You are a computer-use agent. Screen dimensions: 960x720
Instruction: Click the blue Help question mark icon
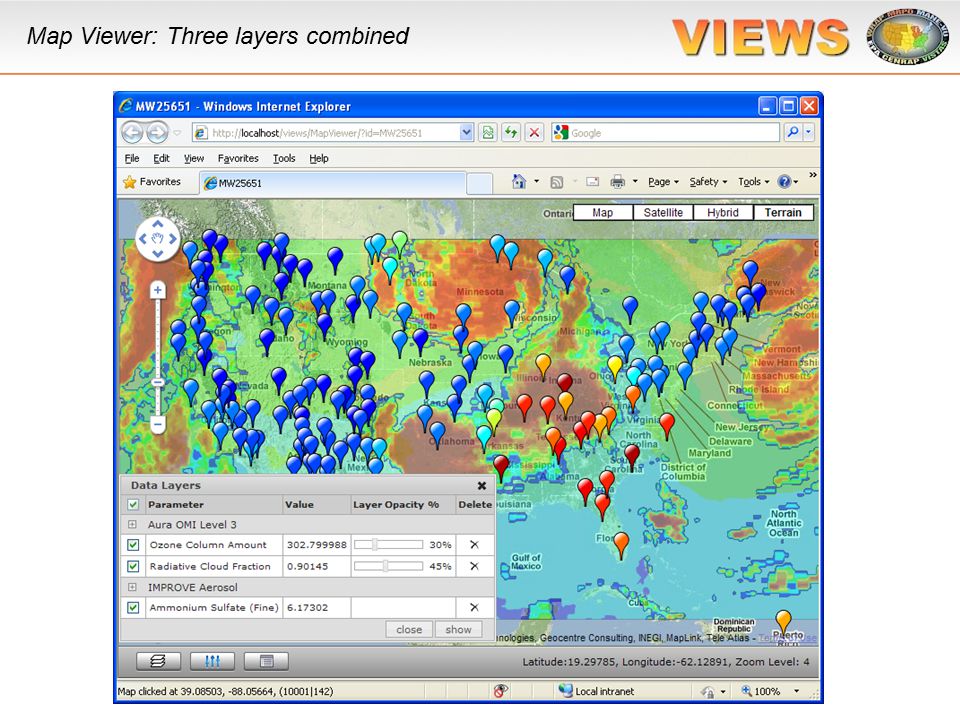point(784,182)
